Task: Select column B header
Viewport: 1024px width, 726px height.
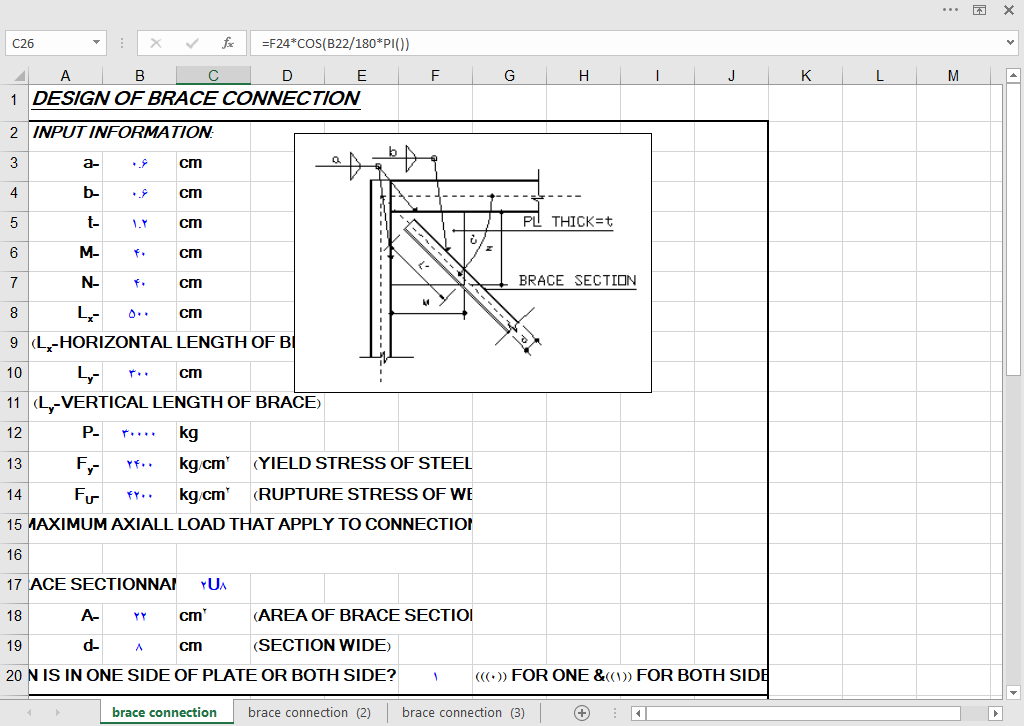Action: 139,76
